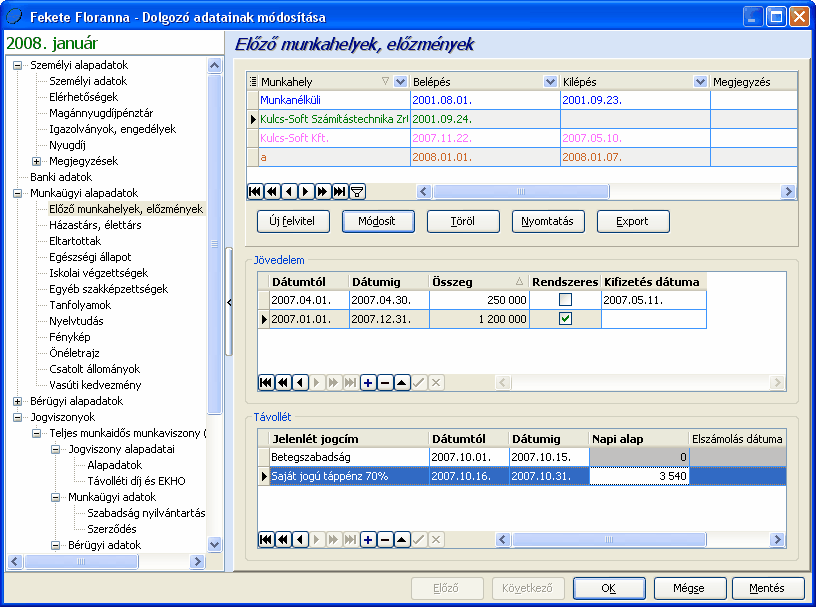Screen dimensions: 816x607
Task: Click tree horizontal scrollbar right arrow
Action: coord(197,561)
